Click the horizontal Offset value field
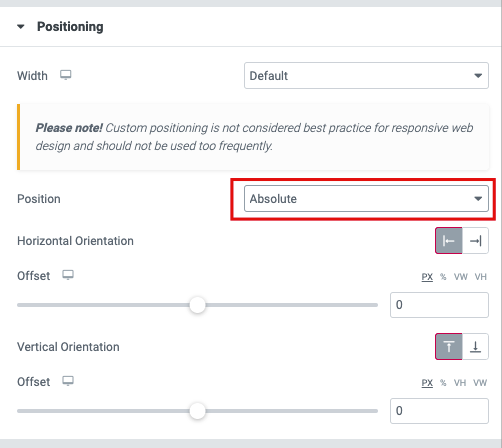Image resolution: width=502 pixels, height=448 pixels. coord(439,305)
